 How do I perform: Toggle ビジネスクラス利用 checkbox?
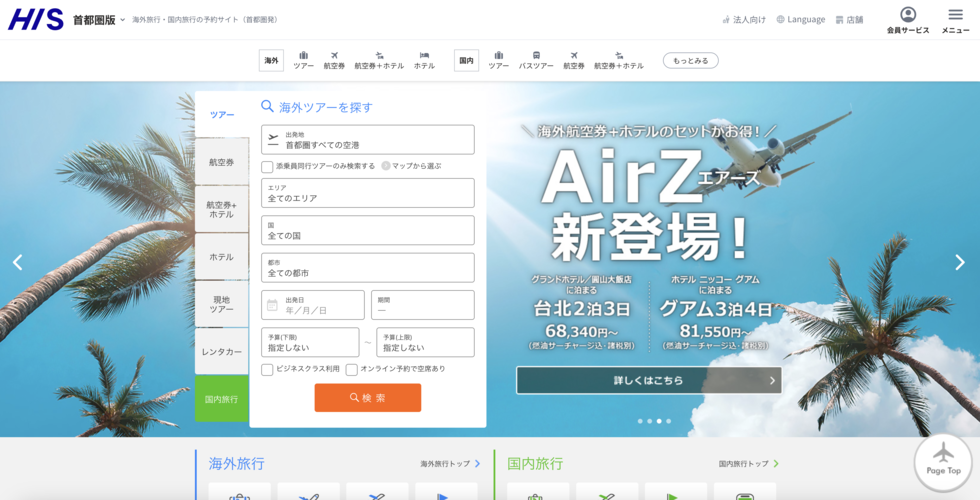pos(267,369)
